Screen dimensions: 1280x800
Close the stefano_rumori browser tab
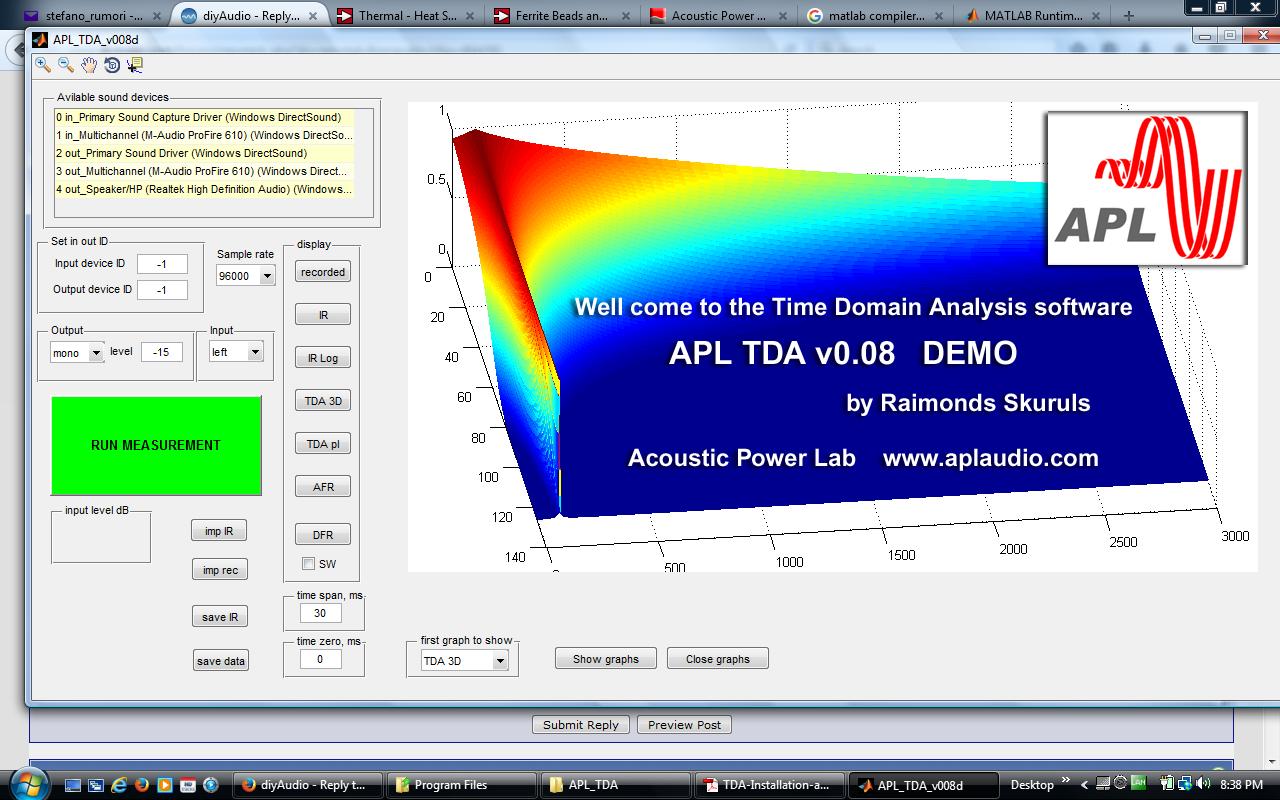[156, 15]
